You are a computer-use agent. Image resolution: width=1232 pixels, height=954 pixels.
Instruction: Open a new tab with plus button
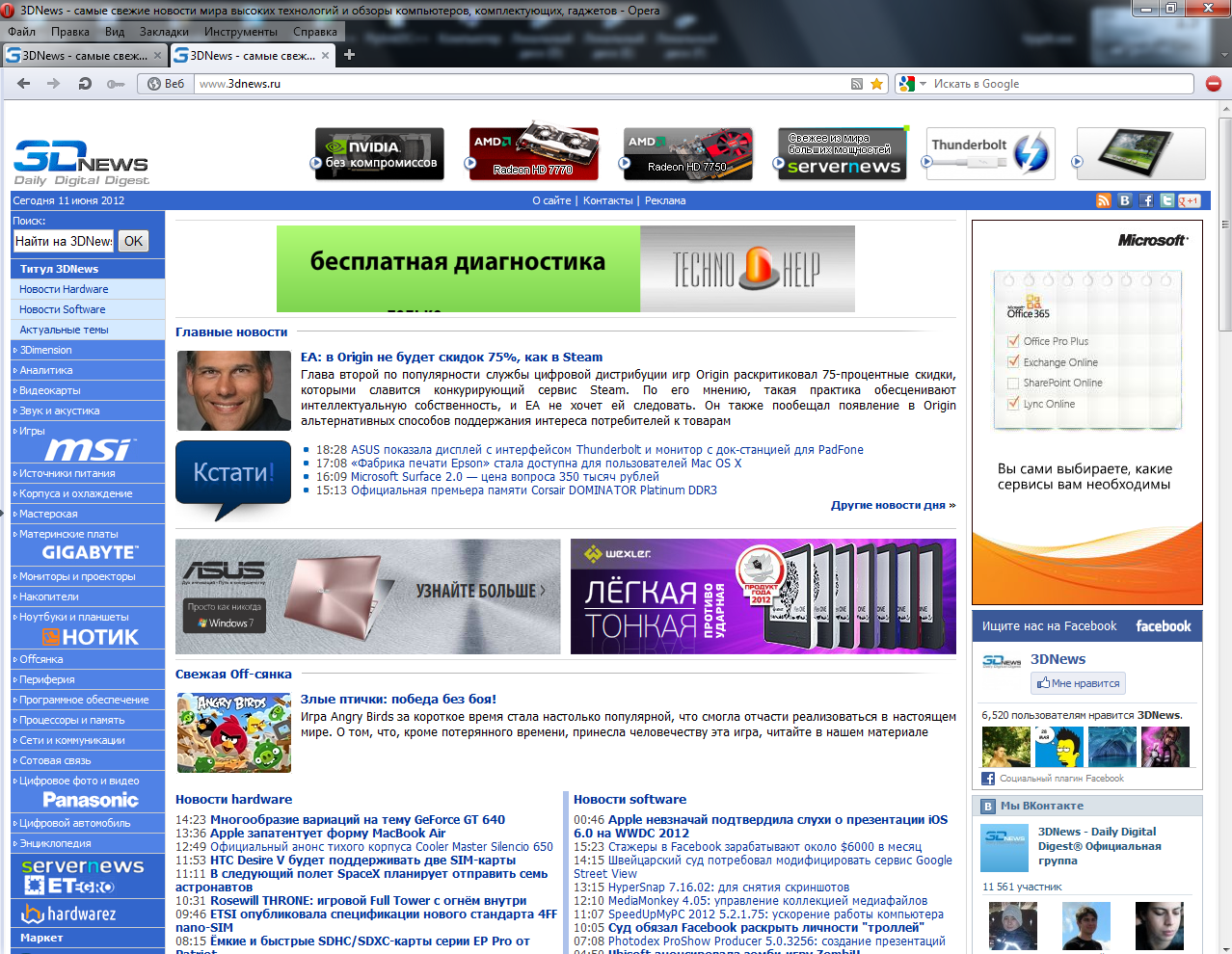pos(349,55)
